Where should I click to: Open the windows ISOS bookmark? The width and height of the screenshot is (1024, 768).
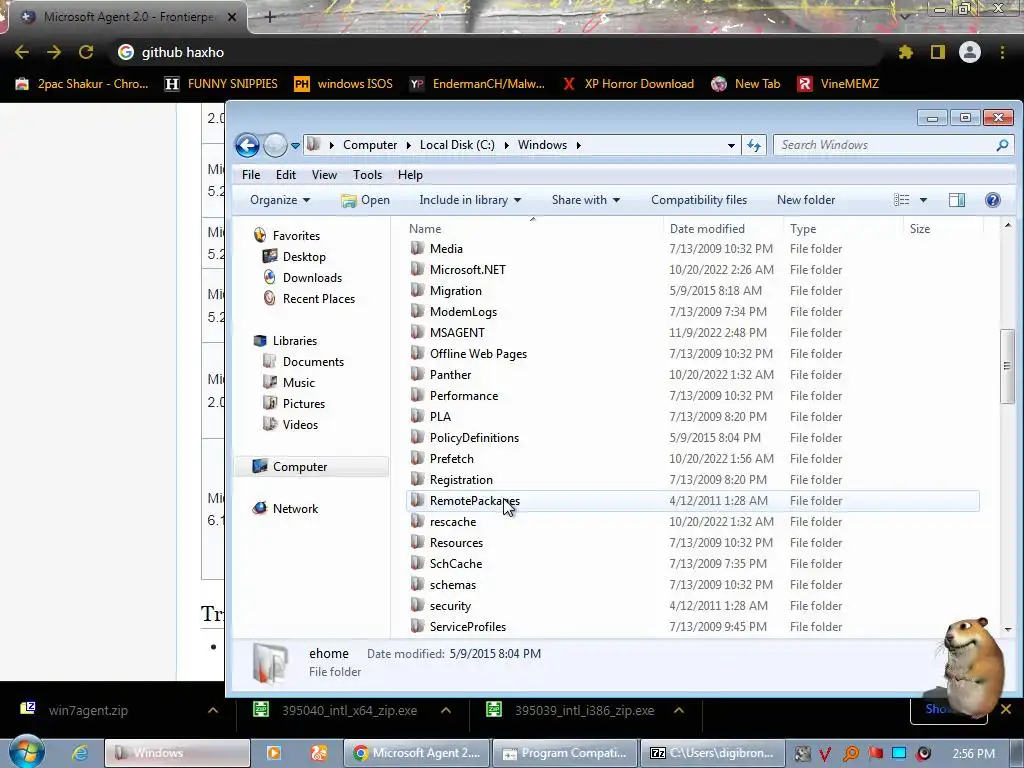344,84
